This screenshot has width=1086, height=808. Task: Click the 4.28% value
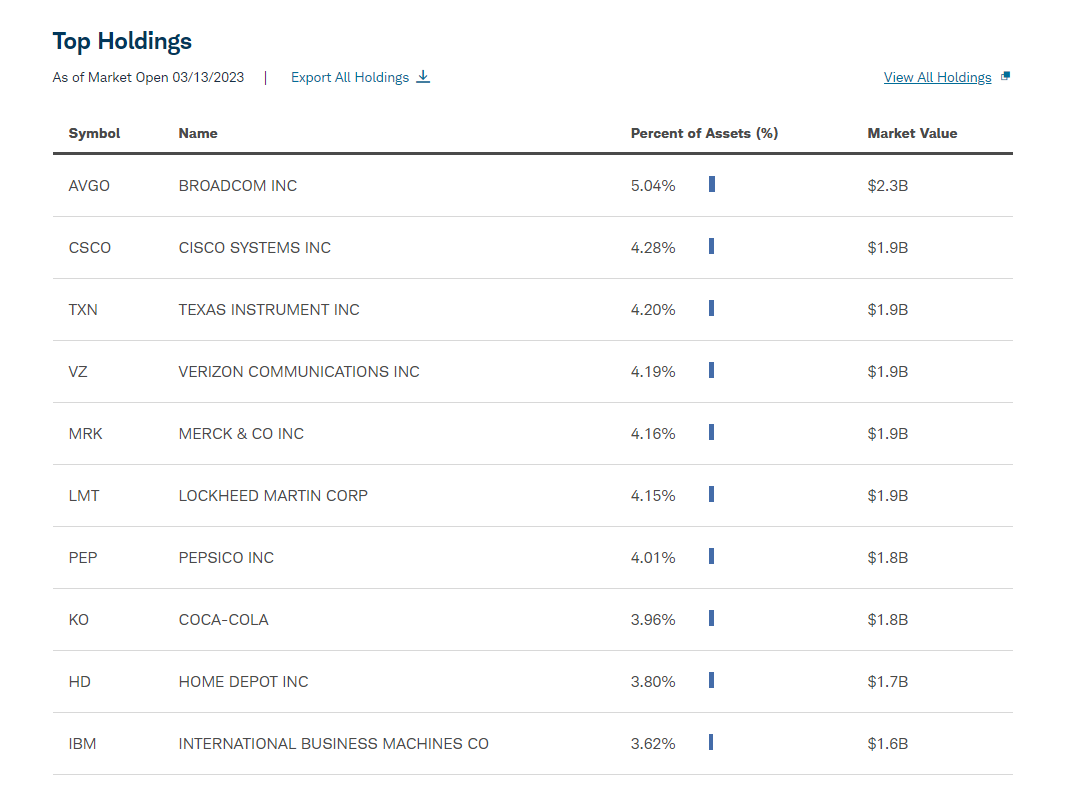coord(653,248)
